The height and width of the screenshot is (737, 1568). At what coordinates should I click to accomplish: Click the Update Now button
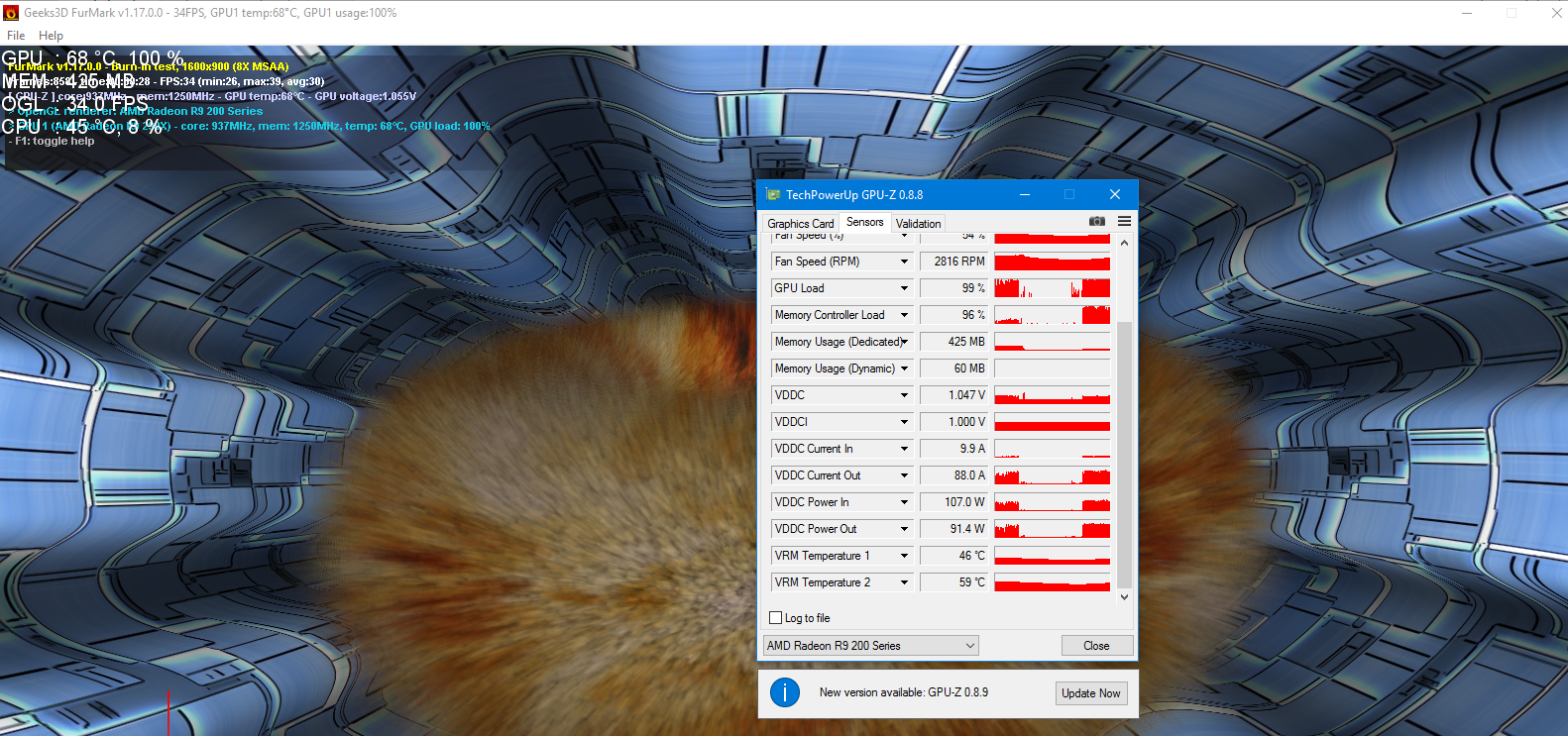[x=1091, y=693]
